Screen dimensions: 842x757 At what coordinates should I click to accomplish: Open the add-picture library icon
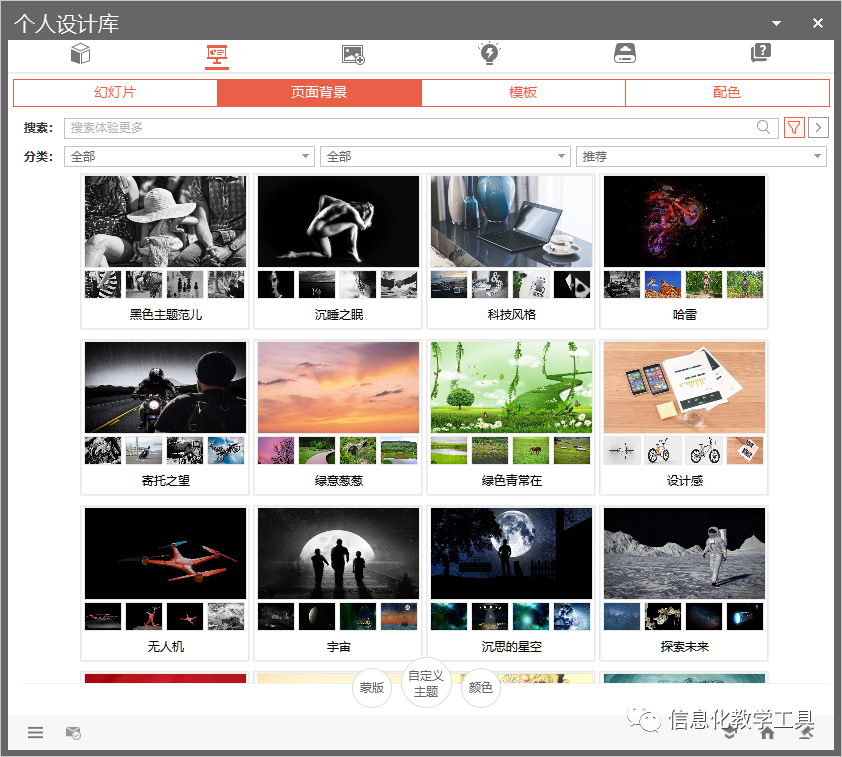[x=353, y=55]
